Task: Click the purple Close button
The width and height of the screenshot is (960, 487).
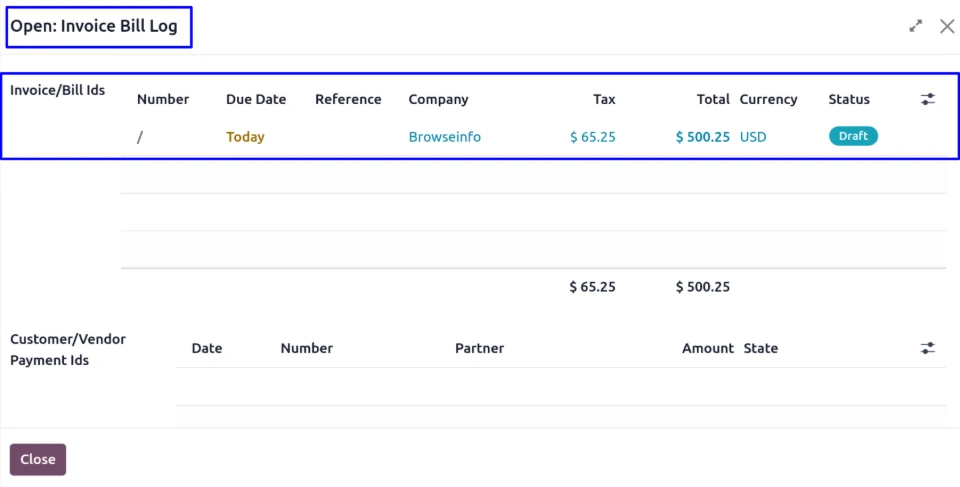Action: pyautogui.click(x=38, y=459)
